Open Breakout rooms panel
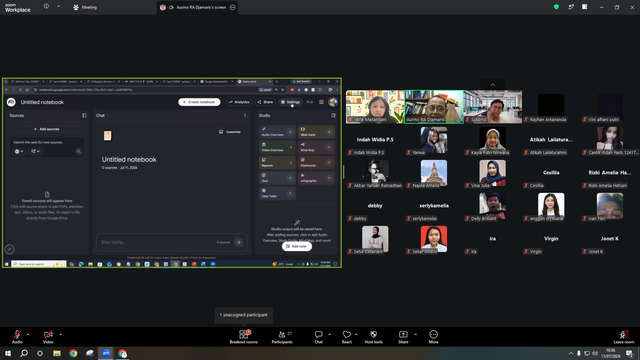 [244, 337]
